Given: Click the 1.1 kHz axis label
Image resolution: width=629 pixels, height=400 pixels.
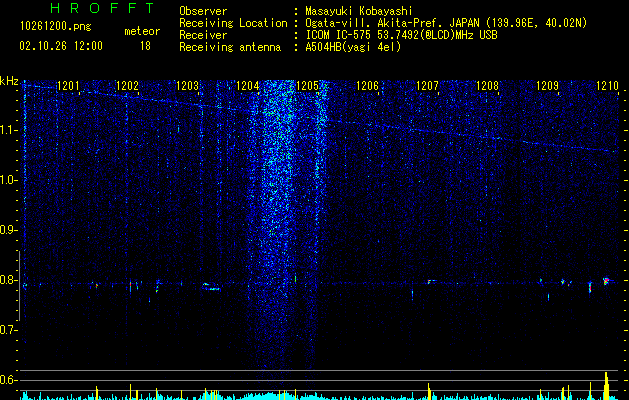Looking at the screenshot, I should pyautogui.click(x=9, y=130).
